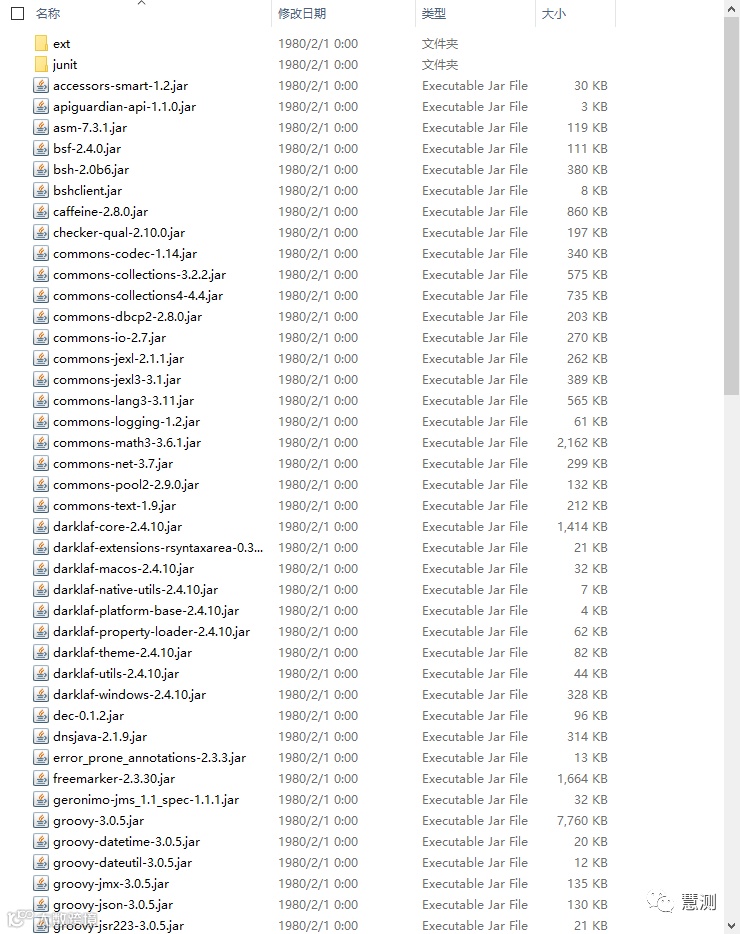Select the file name darklaf-utils-2.4.10.jar
Screen dimensions: 740x934
116,674
